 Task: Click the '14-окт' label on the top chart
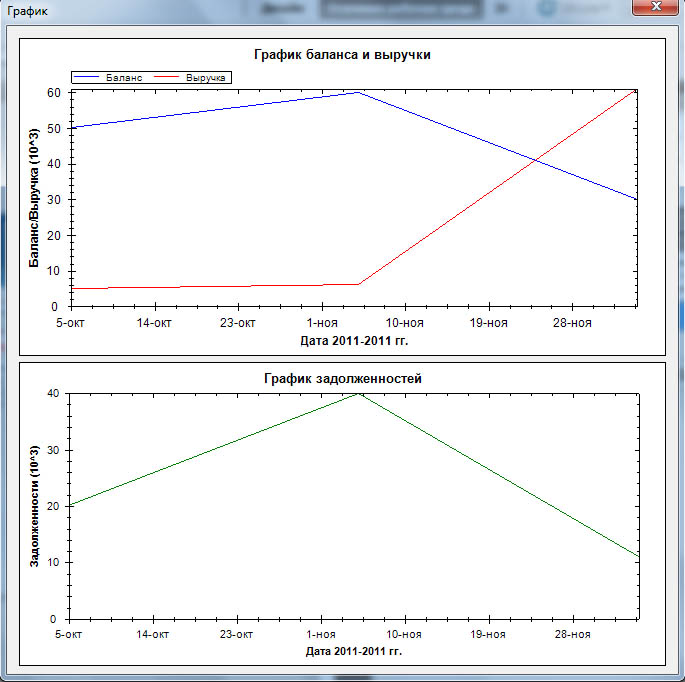tap(154, 323)
